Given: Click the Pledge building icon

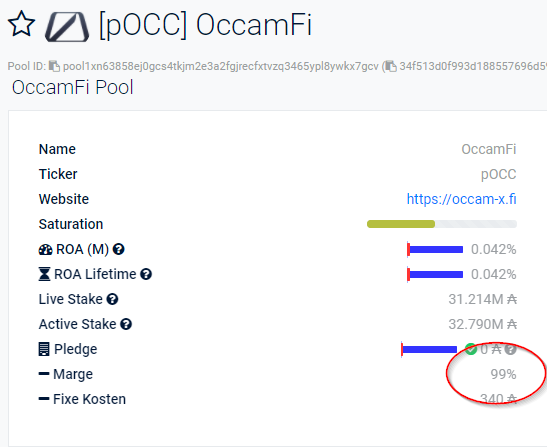Looking at the screenshot, I should coord(44,349).
